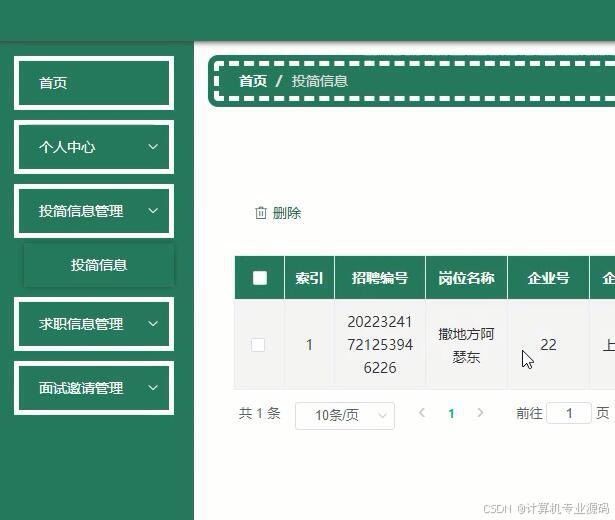This screenshot has width=615, height=520.
Task: Click the 招聘编号 column header
Action: [380, 278]
